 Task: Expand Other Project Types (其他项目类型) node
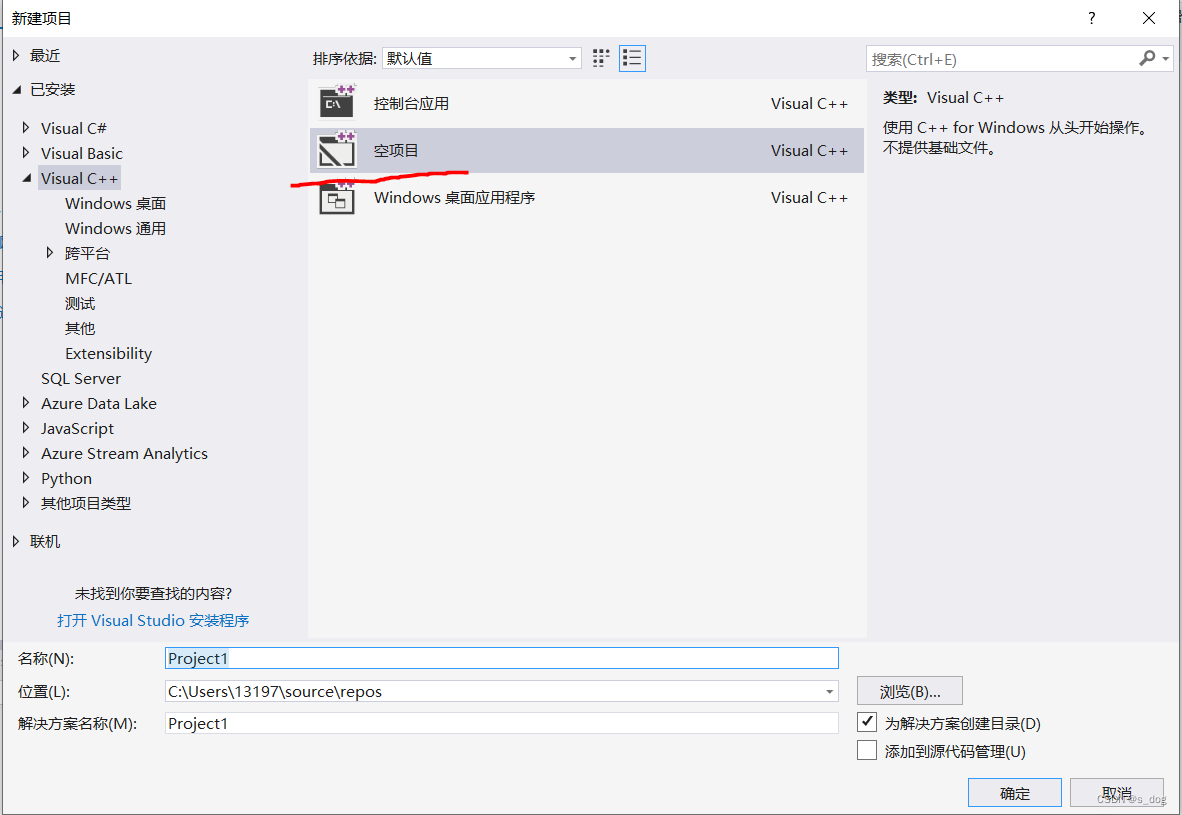pos(26,502)
